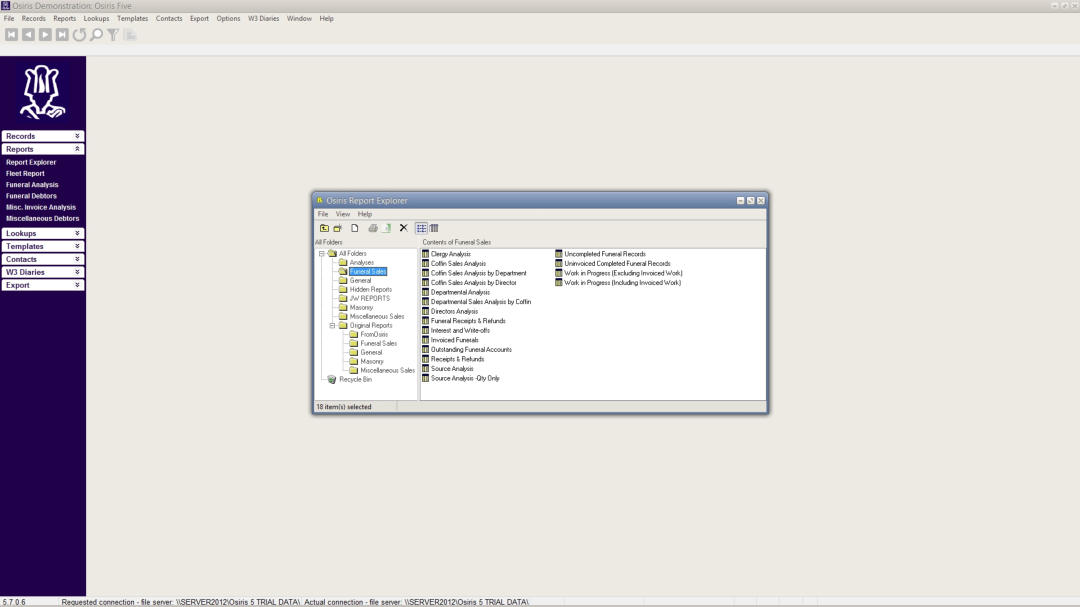Open the Options menu in main menu bar
Screen dimensions: 1080x607
pos(228,18)
